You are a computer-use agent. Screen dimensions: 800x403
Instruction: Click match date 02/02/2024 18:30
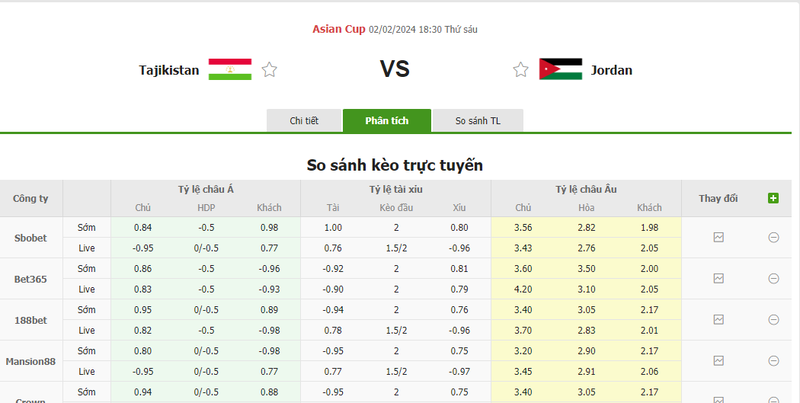coord(405,30)
